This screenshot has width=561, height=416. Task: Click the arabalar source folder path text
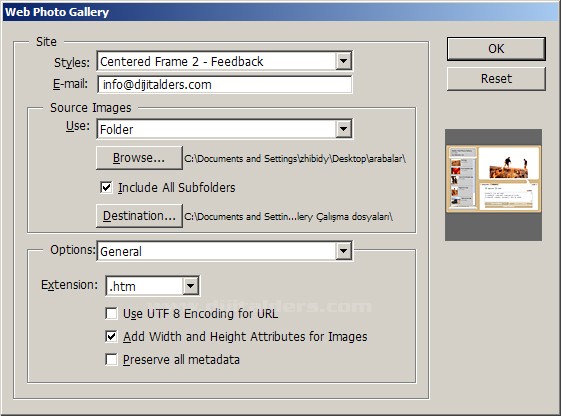click(x=295, y=158)
